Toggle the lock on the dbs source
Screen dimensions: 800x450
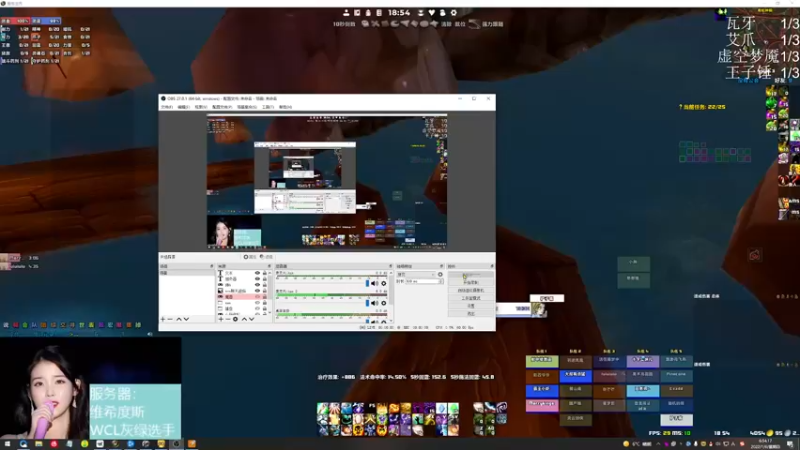(265, 285)
